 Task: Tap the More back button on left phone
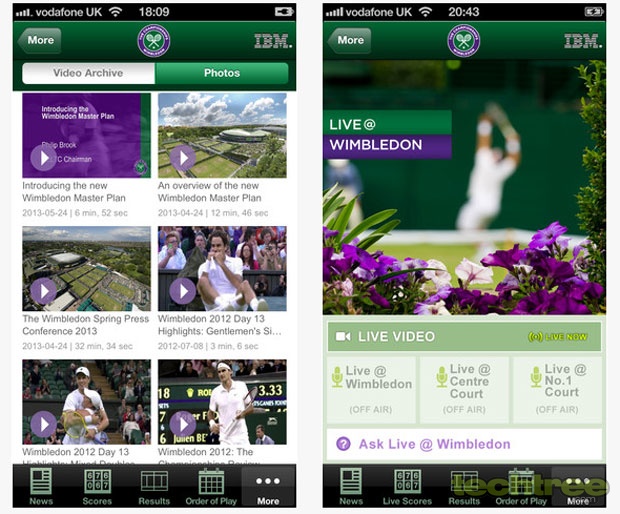pos(40,40)
